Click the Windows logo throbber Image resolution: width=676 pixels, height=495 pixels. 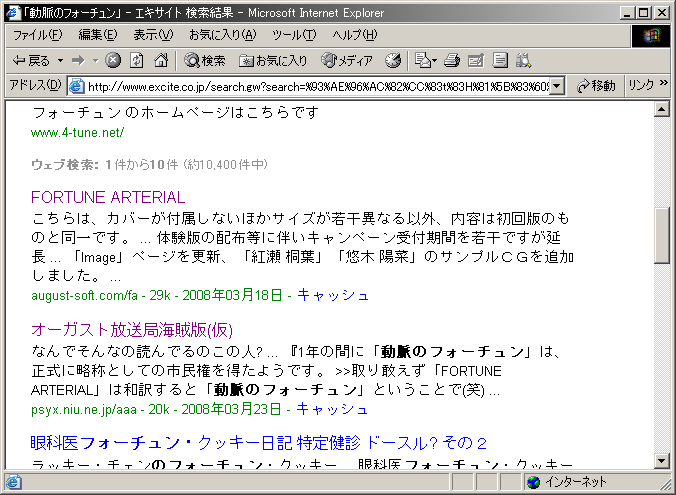pos(651,36)
